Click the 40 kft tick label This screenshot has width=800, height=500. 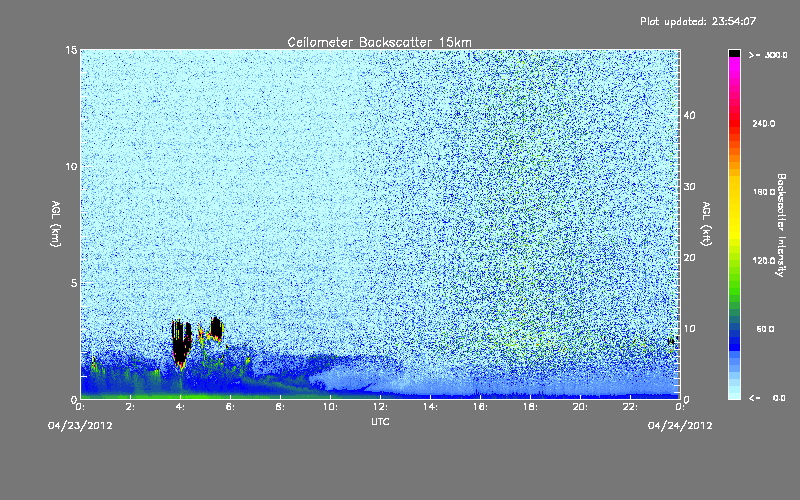689,115
